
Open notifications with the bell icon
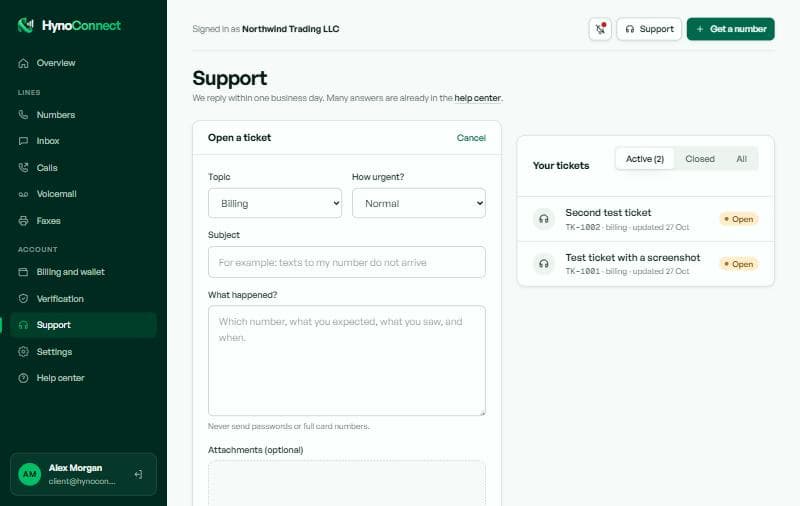(x=600, y=29)
